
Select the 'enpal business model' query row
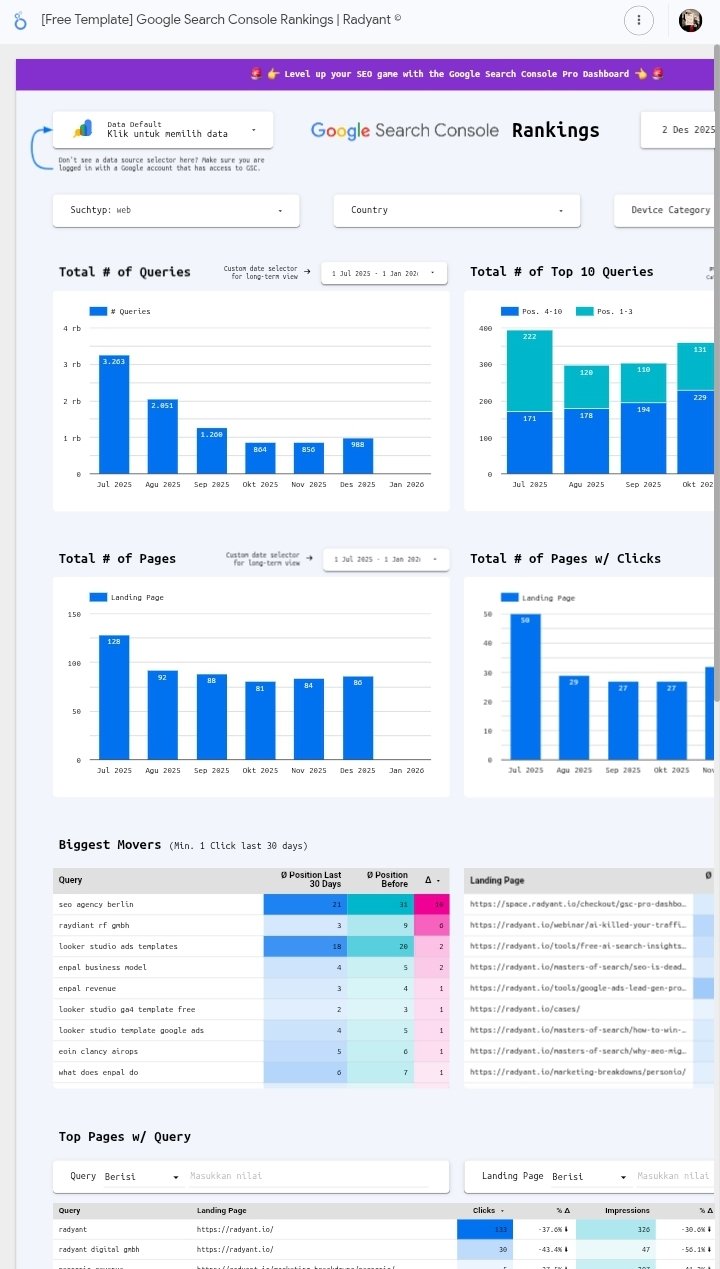[x=251, y=967]
